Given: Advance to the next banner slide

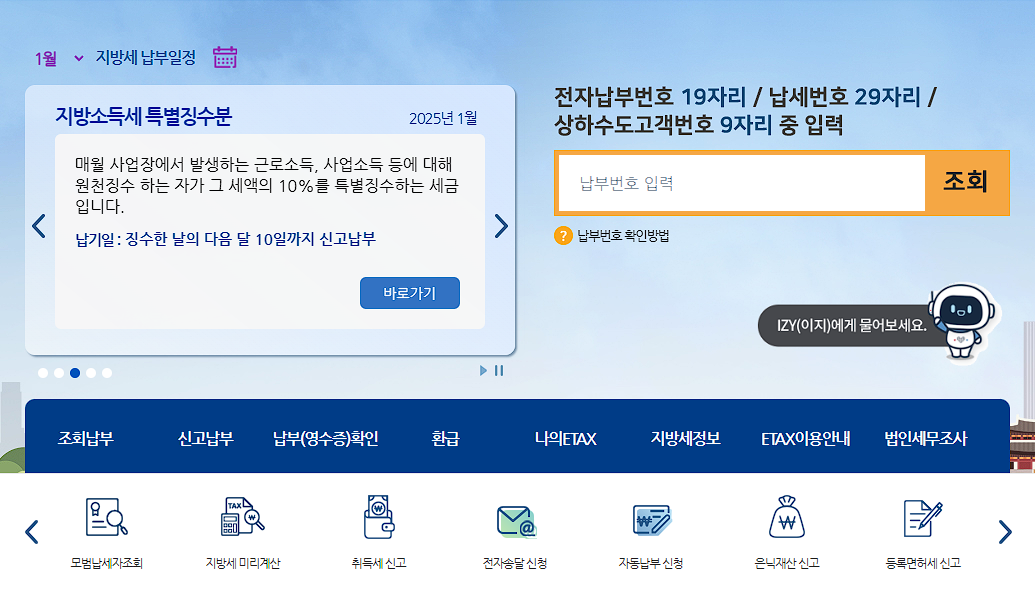Looking at the screenshot, I should click(x=501, y=226).
